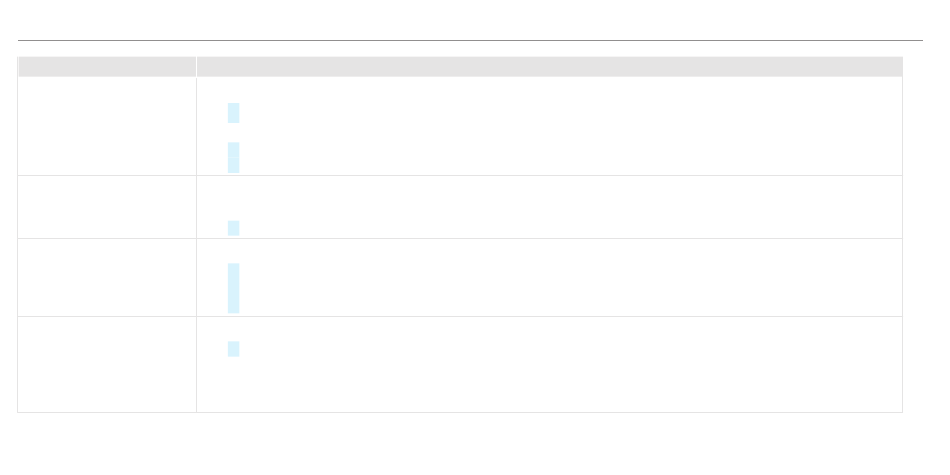Click the narrow empty cell in last body row
This screenshot has height=475, width=950.
tap(107, 365)
